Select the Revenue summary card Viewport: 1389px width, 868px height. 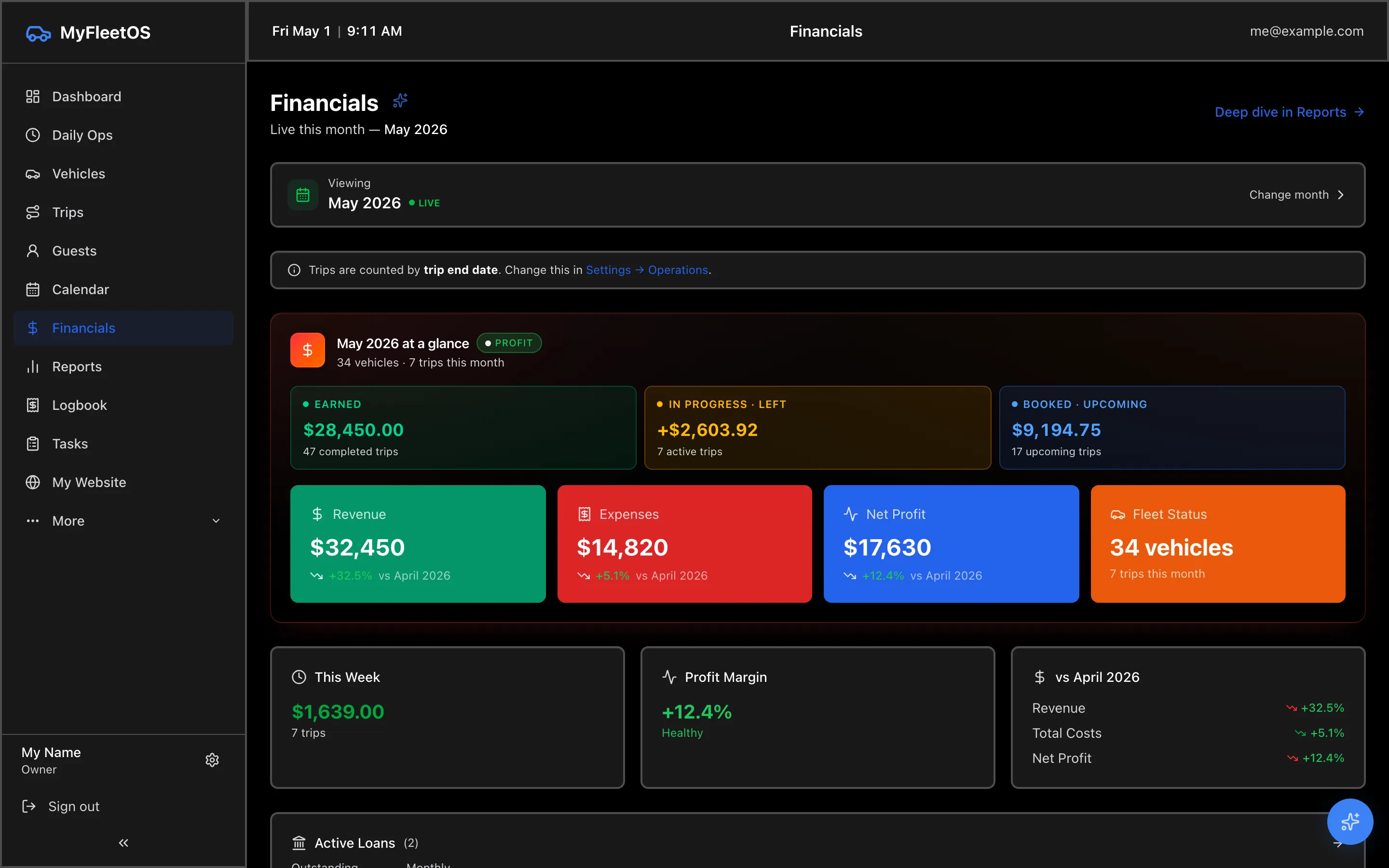pos(418,543)
